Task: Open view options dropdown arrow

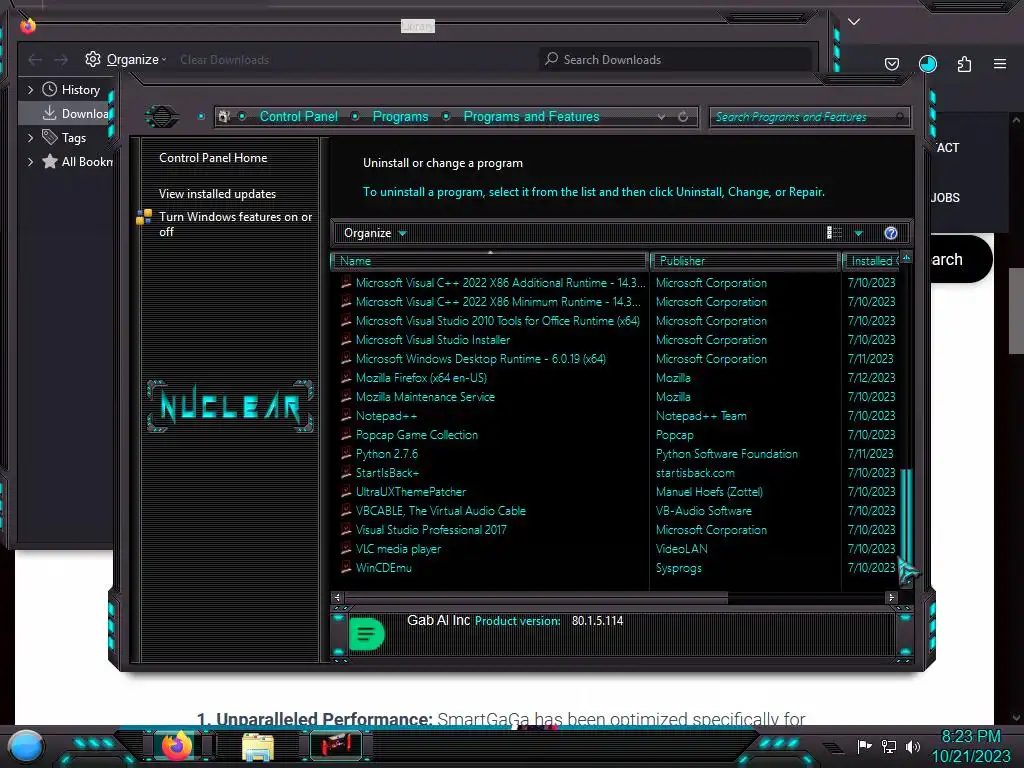Action: point(859,233)
